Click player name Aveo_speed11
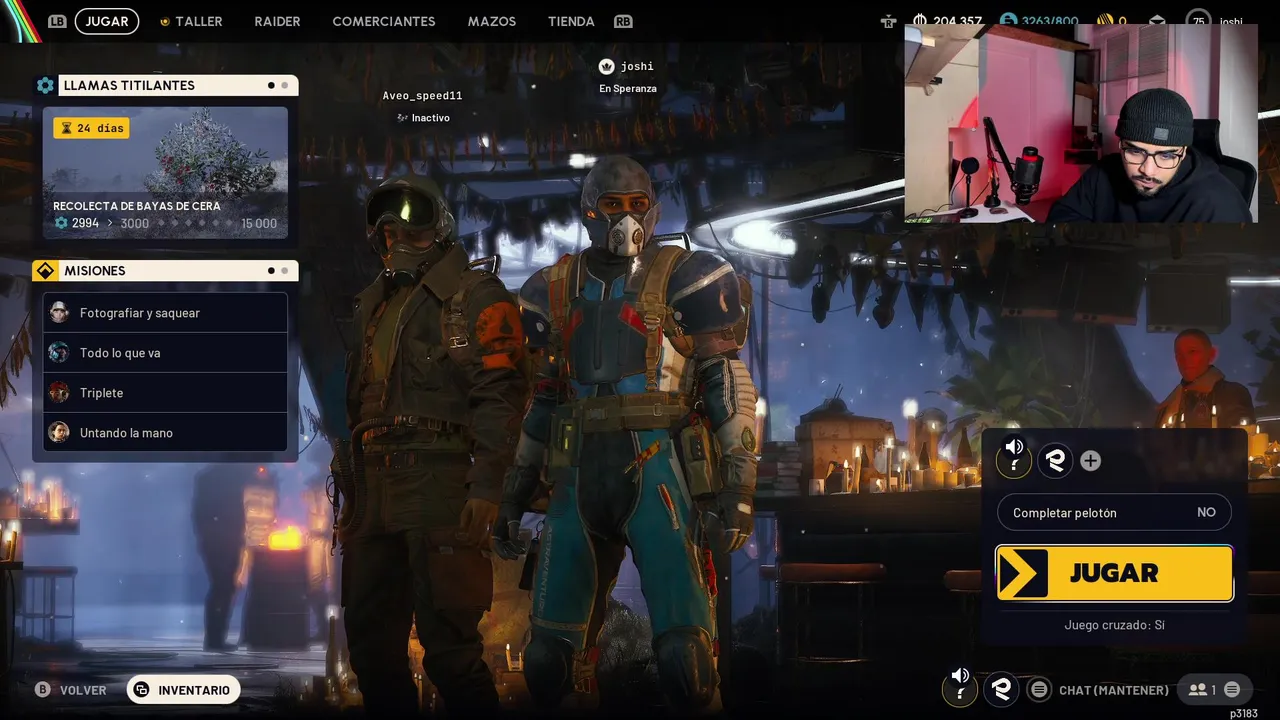1280x720 pixels. click(x=422, y=96)
